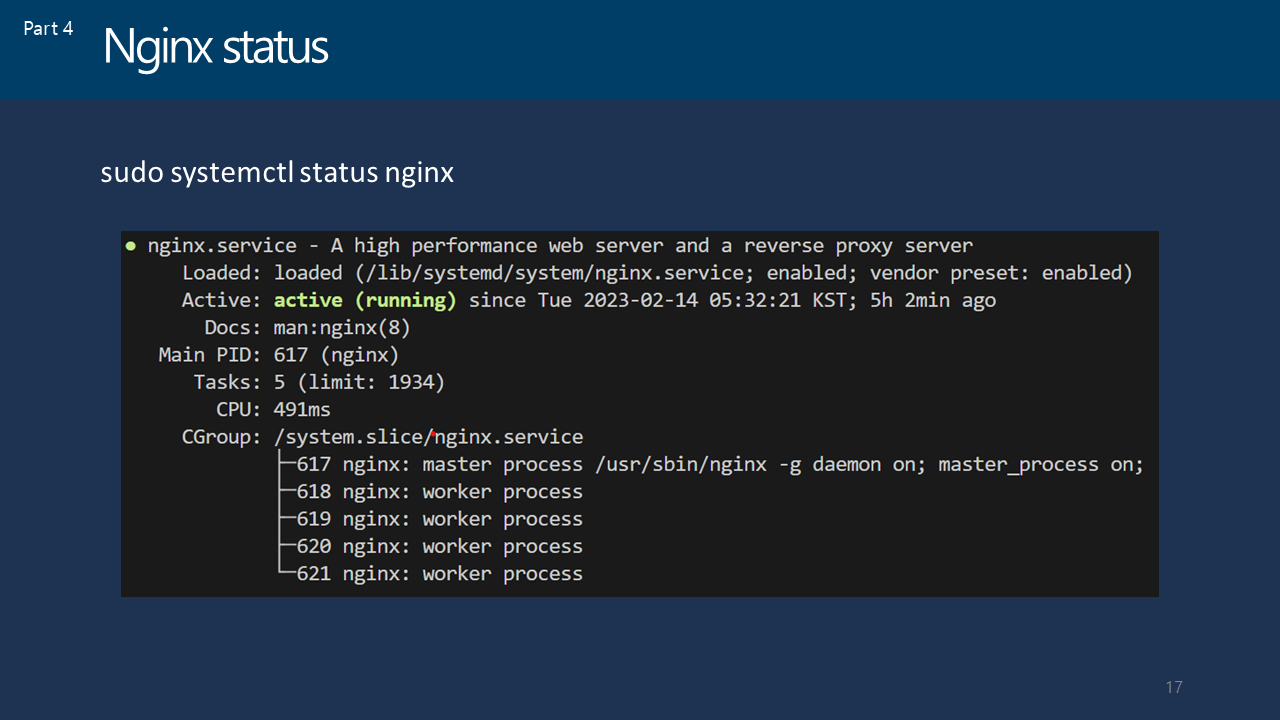Click 'vendor preset: enabled)' text

[1001, 273]
